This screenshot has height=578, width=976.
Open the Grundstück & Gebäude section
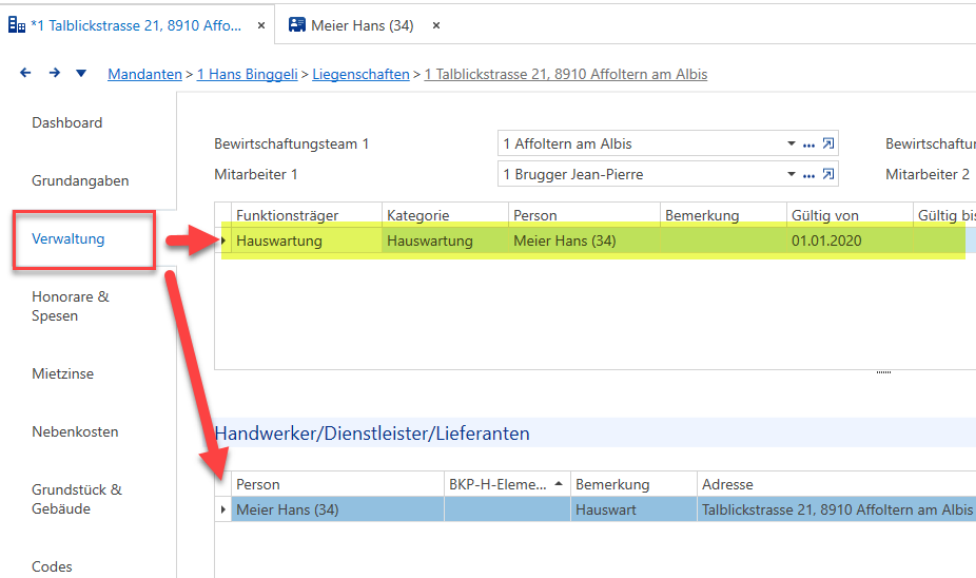[77, 499]
